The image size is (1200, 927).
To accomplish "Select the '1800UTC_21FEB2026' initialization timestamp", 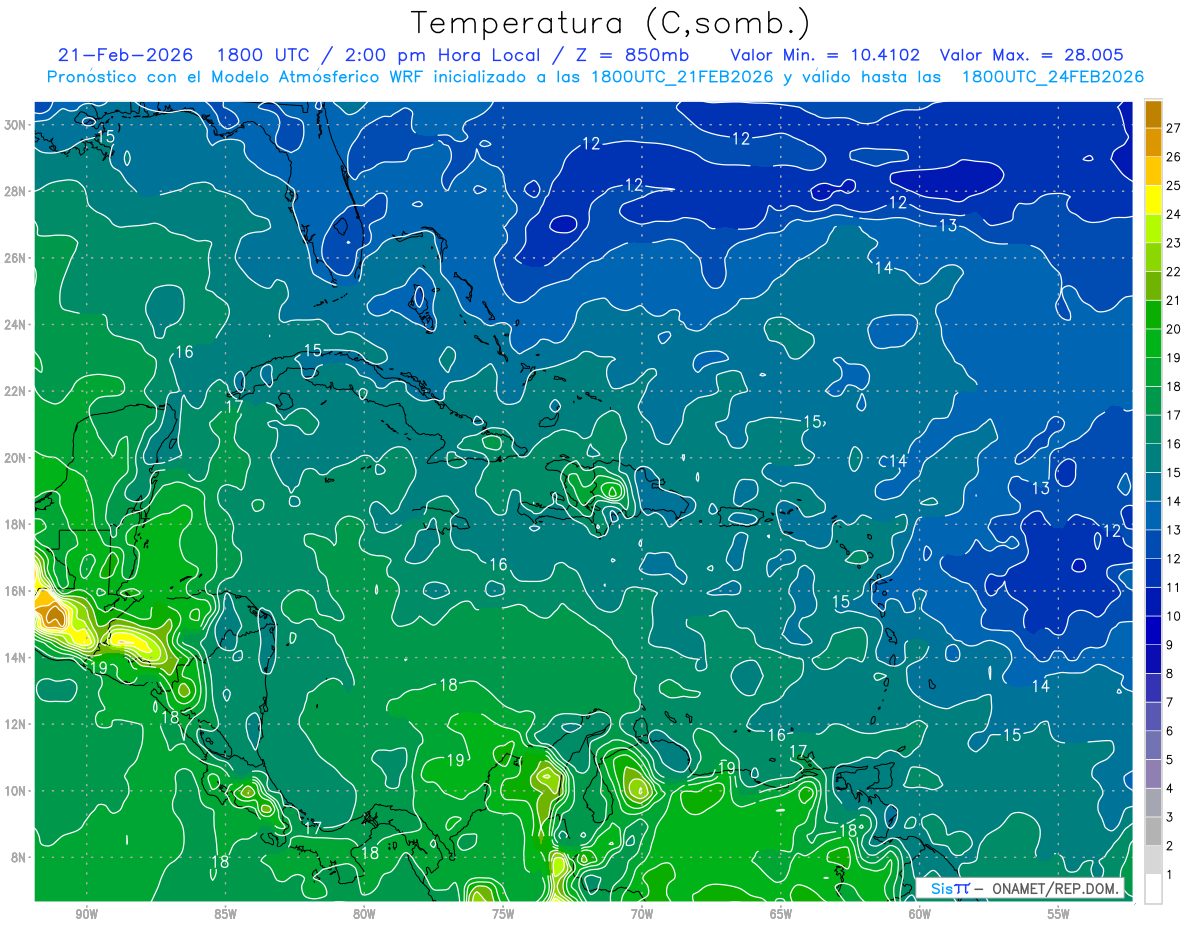I will [681, 77].
